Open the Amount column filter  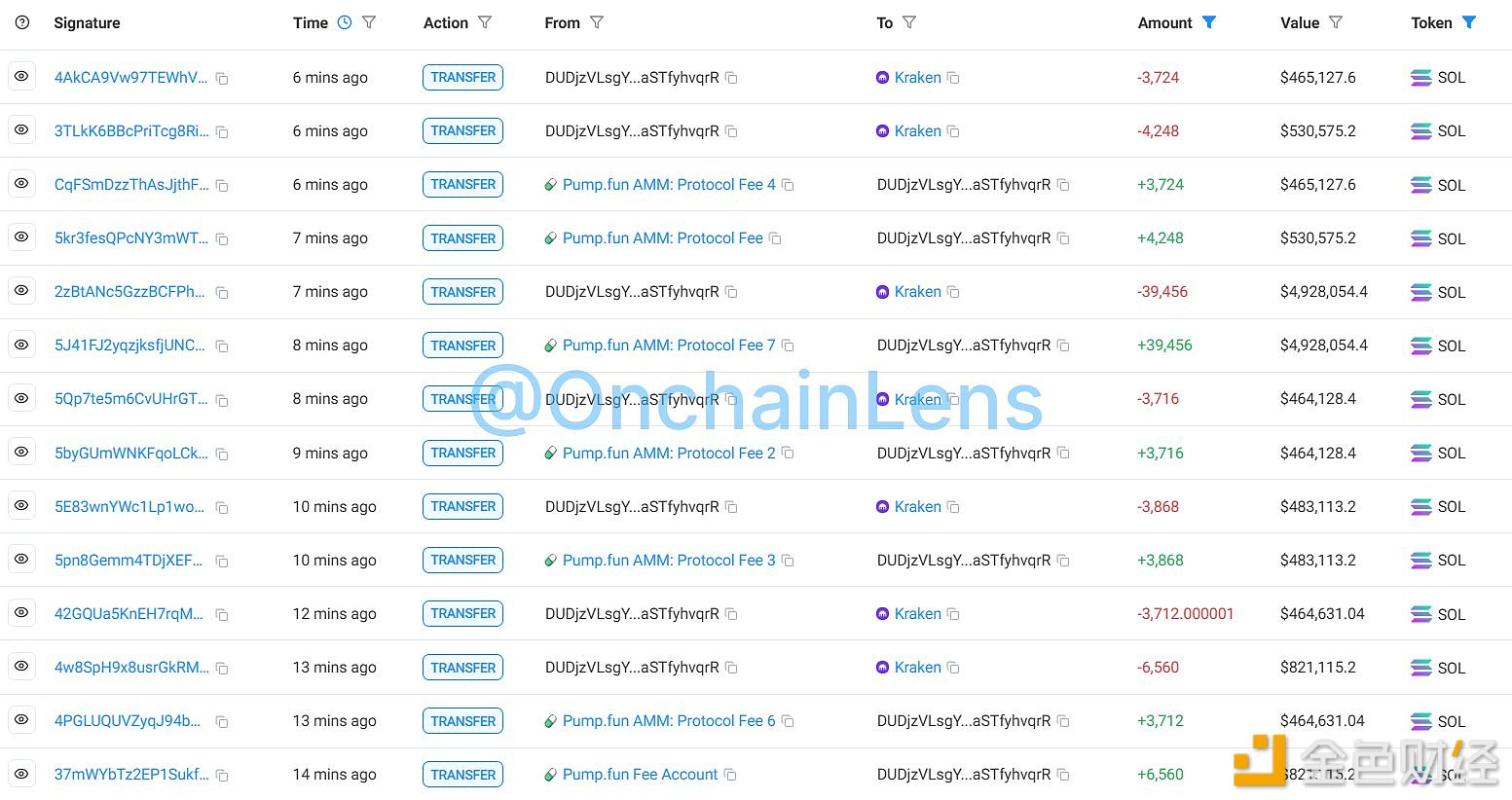click(1209, 22)
